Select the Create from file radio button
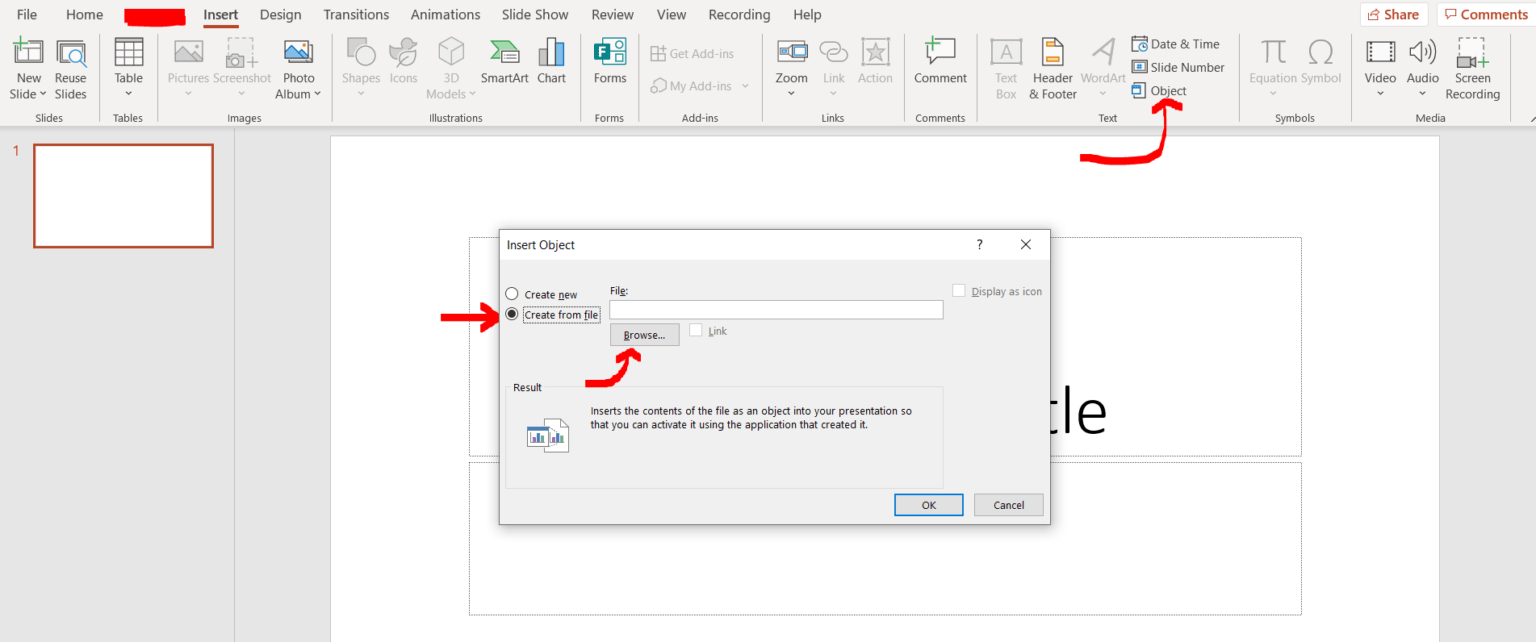1536x642 pixels. [511, 313]
